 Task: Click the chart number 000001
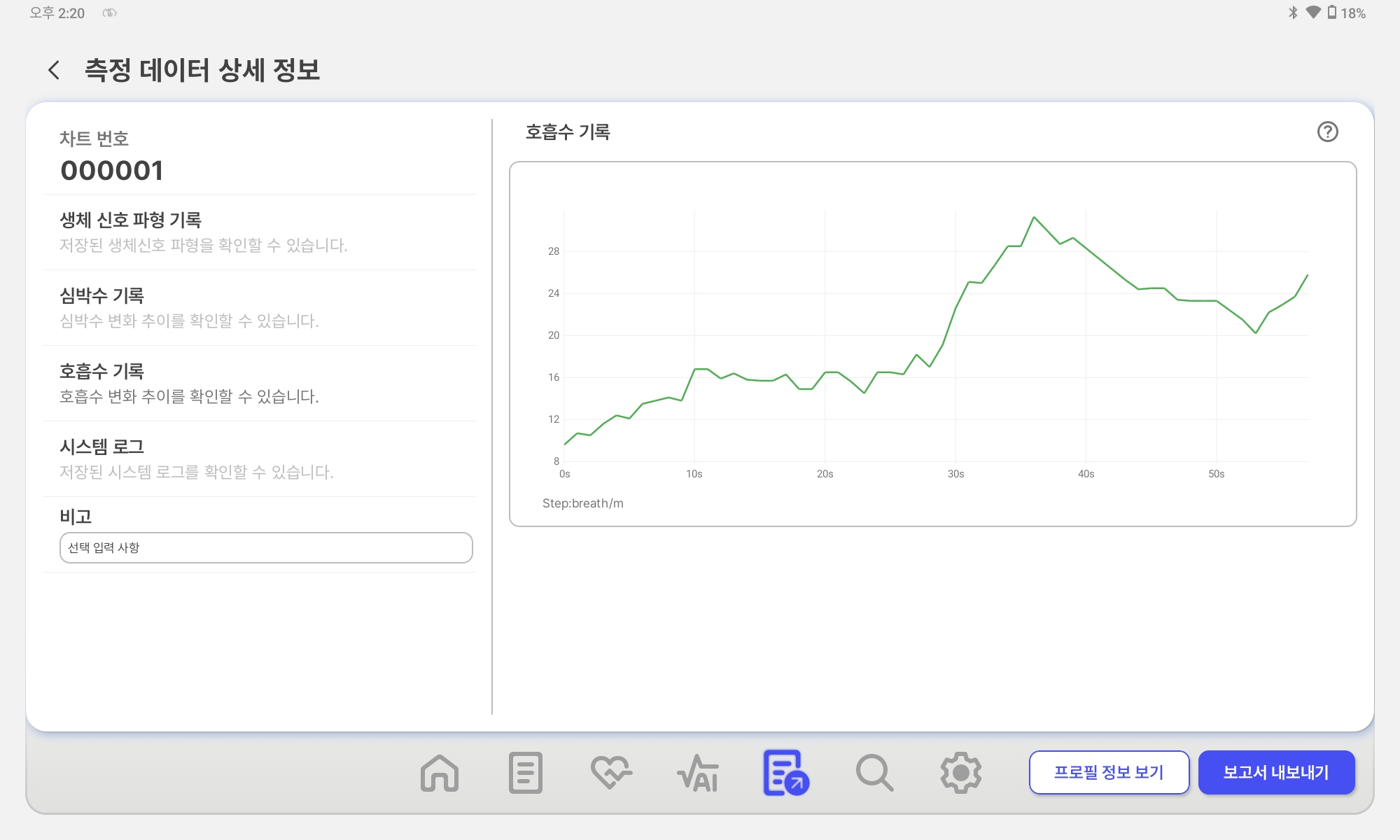pyautogui.click(x=112, y=171)
